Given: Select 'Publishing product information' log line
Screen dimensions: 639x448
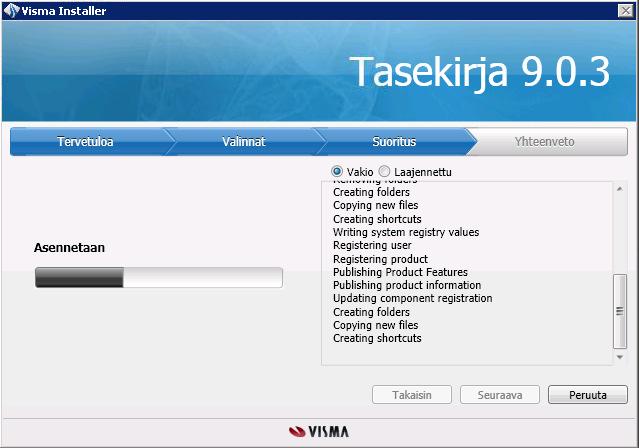Looking at the screenshot, I should (407, 285).
